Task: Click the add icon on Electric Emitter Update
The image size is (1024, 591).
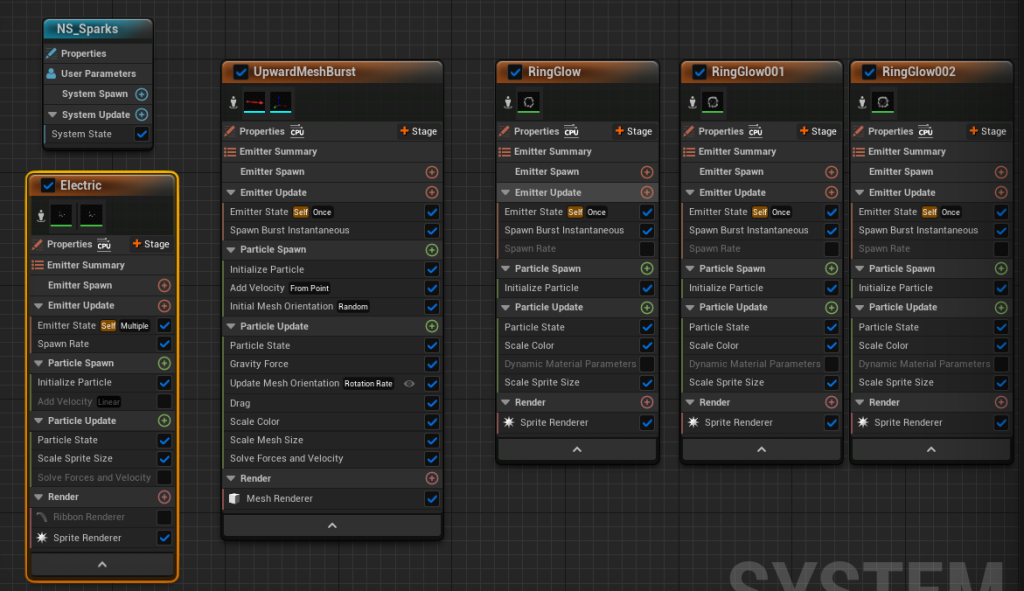Action: (x=164, y=306)
